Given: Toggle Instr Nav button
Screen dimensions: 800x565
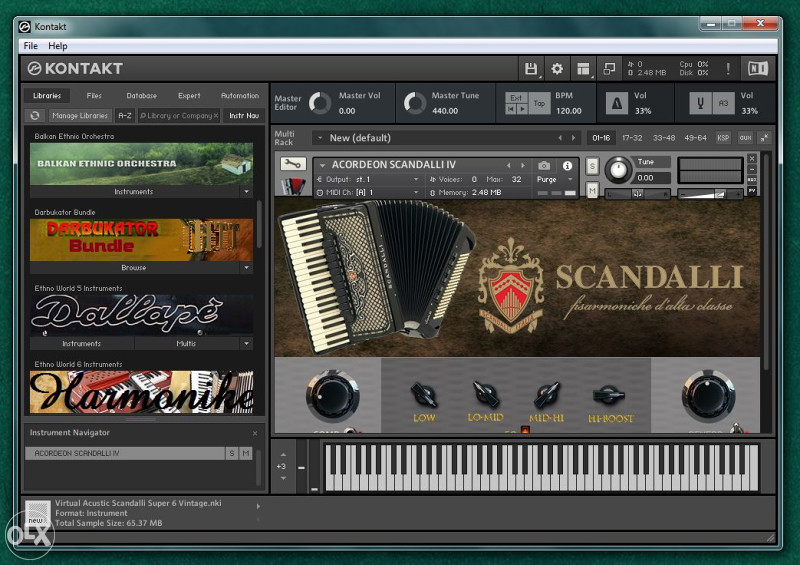Looking at the screenshot, I should point(244,116).
